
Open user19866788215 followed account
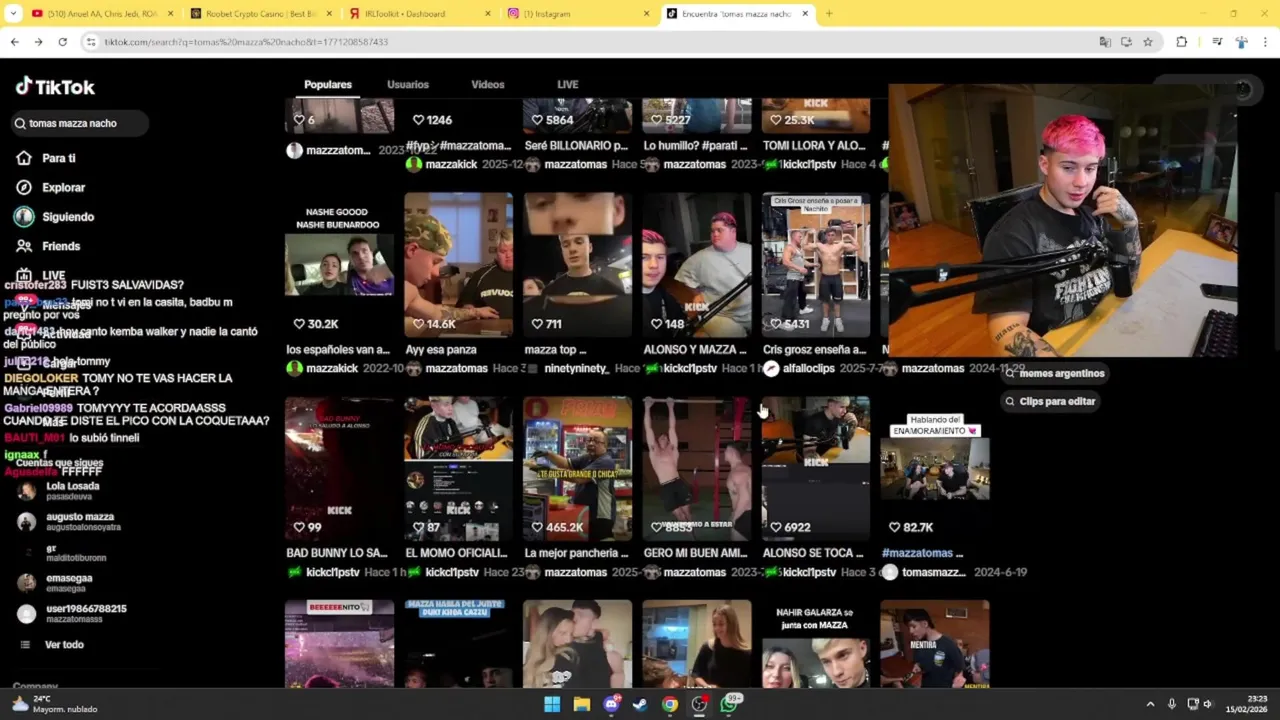[73, 613]
